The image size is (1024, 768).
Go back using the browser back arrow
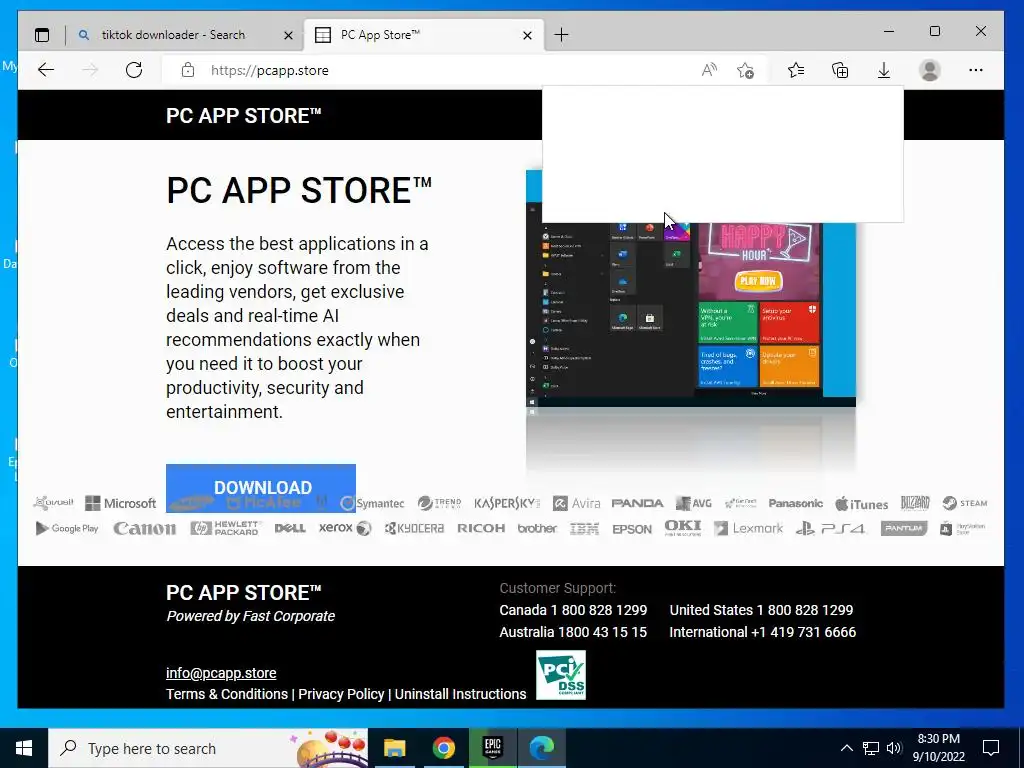click(x=46, y=70)
